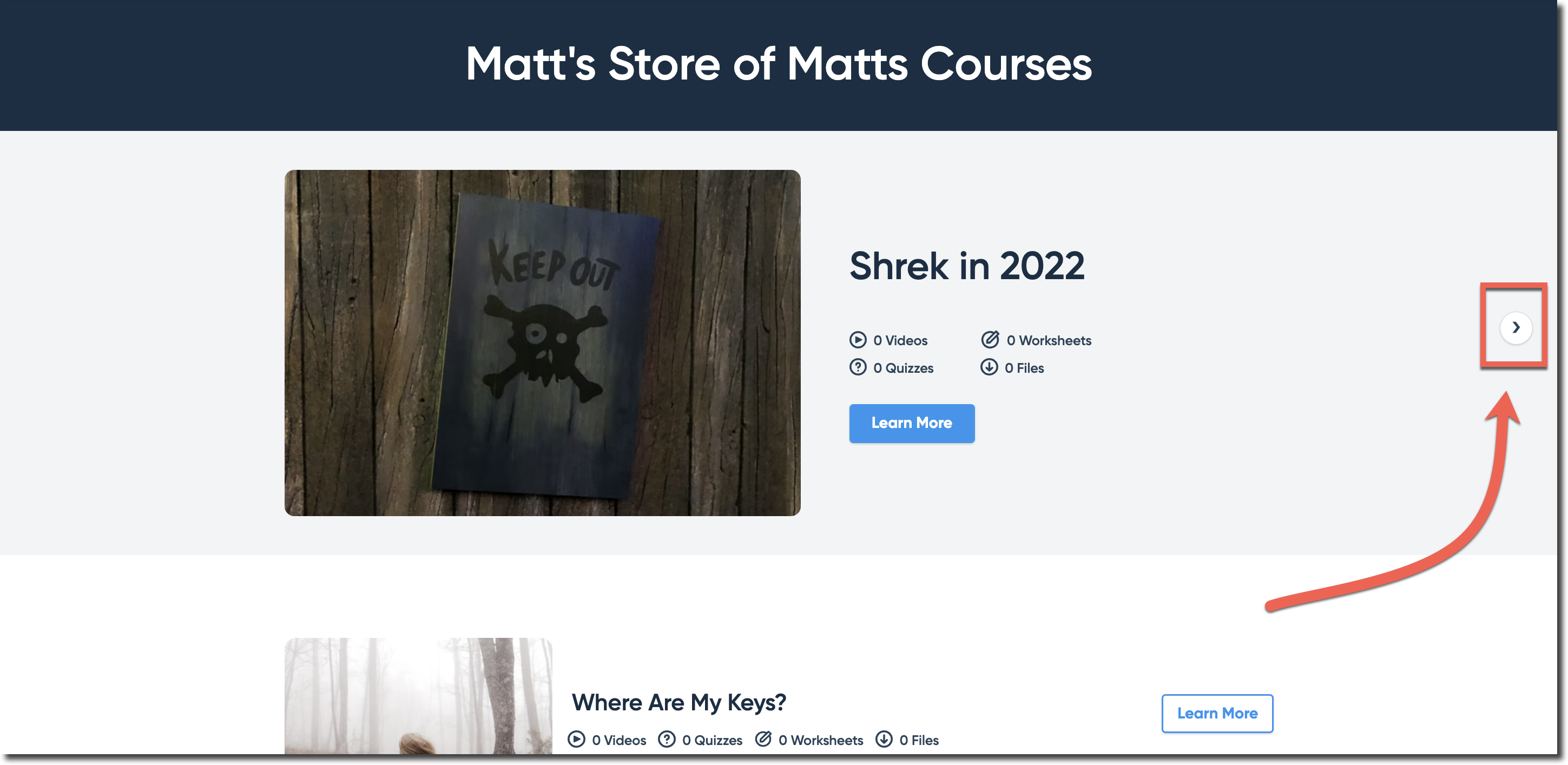Viewport: 1568px width, 765px height.
Task: Open the Where Are My Keys? course title
Action: (x=678, y=702)
